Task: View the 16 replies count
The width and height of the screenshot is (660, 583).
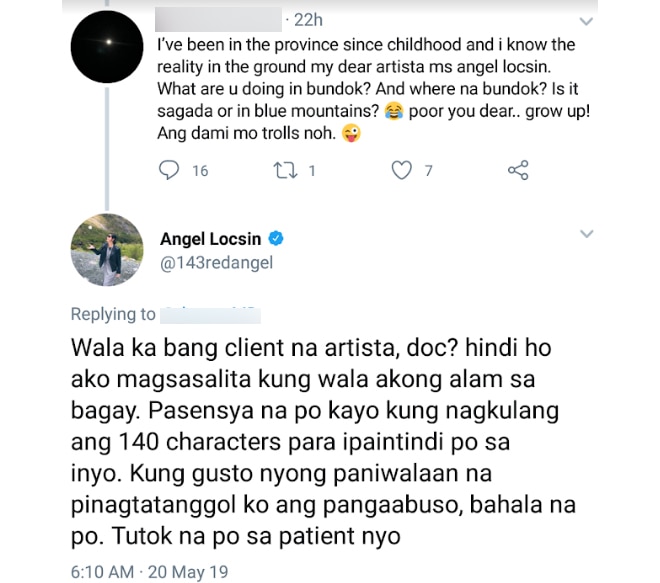Action: point(200,170)
